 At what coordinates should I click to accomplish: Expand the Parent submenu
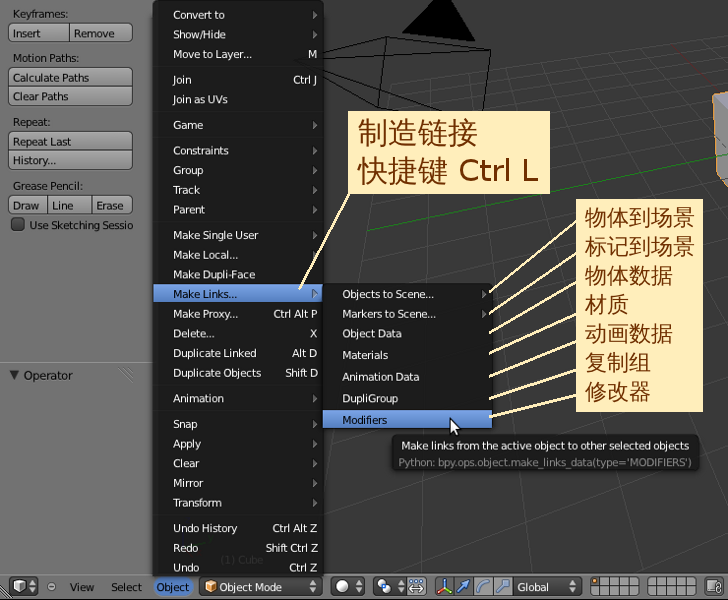click(x=238, y=209)
